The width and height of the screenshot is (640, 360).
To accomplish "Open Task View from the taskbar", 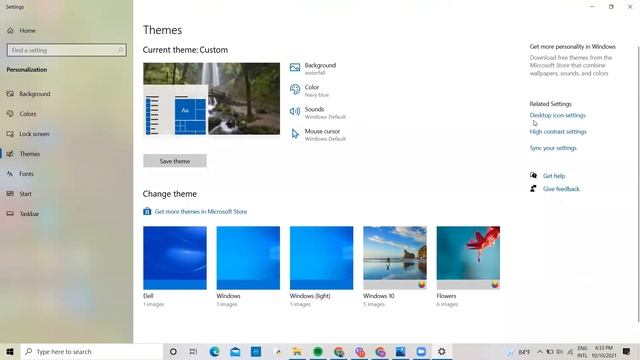I will pyautogui.click(x=193, y=351).
